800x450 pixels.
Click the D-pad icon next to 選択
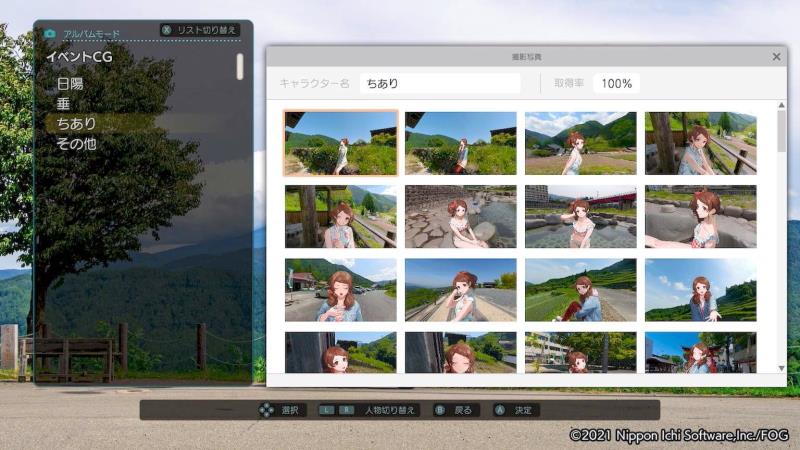click(266, 410)
